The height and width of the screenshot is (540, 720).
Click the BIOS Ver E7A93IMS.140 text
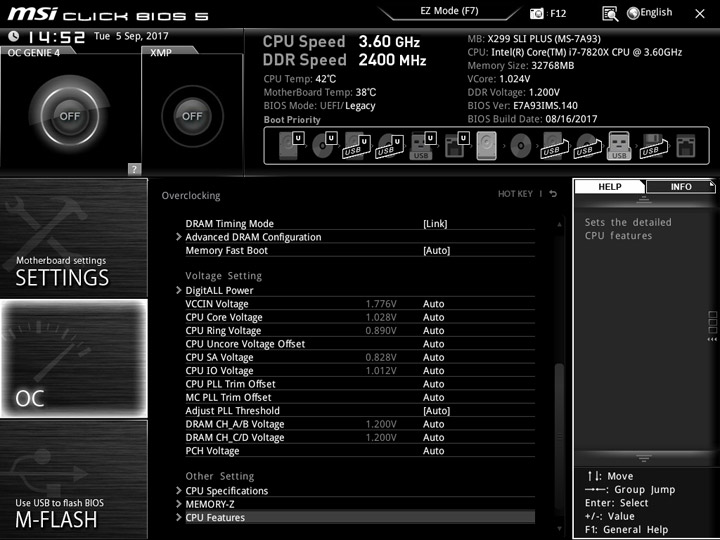(x=523, y=106)
